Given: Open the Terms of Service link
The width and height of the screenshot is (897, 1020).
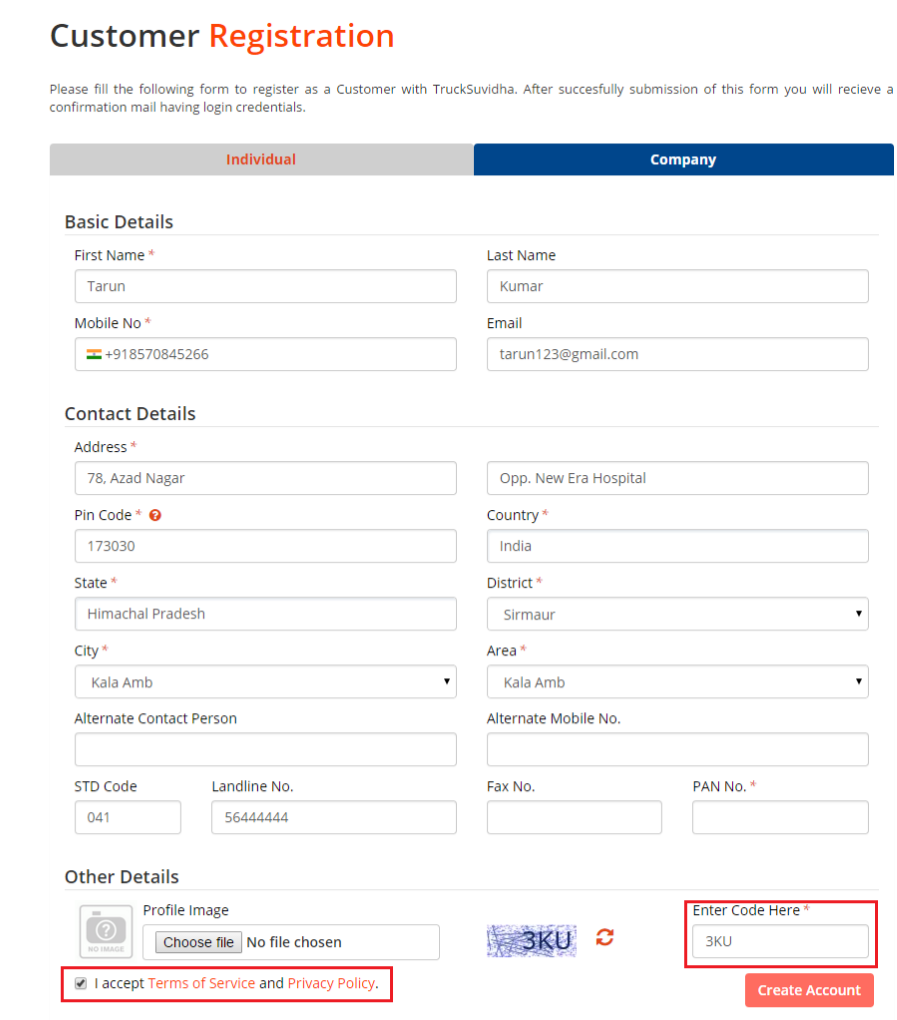Looking at the screenshot, I should coord(201,984).
